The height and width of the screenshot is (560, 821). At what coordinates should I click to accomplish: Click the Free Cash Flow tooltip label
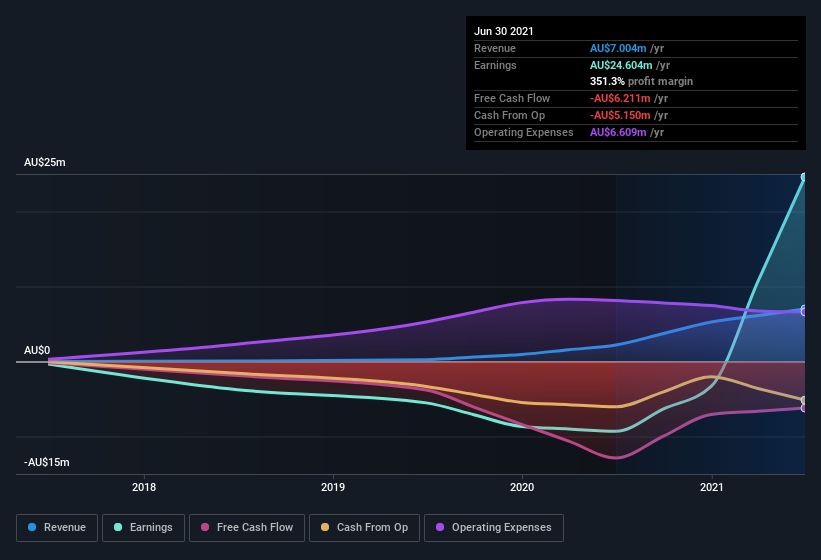[512, 98]
